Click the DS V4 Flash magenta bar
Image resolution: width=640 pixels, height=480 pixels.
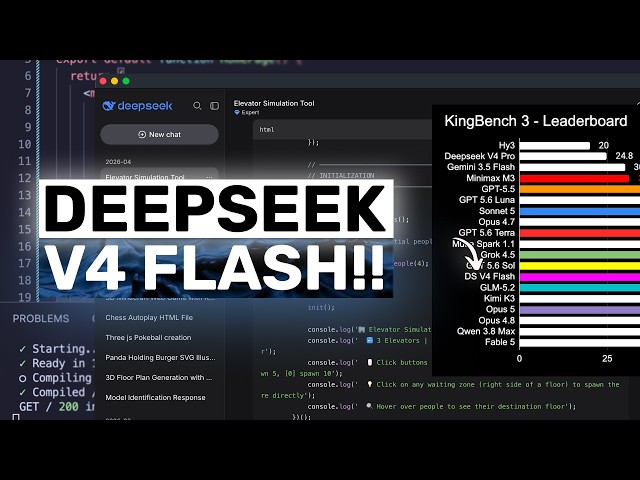pyautogui.click(x=580, y=277)
